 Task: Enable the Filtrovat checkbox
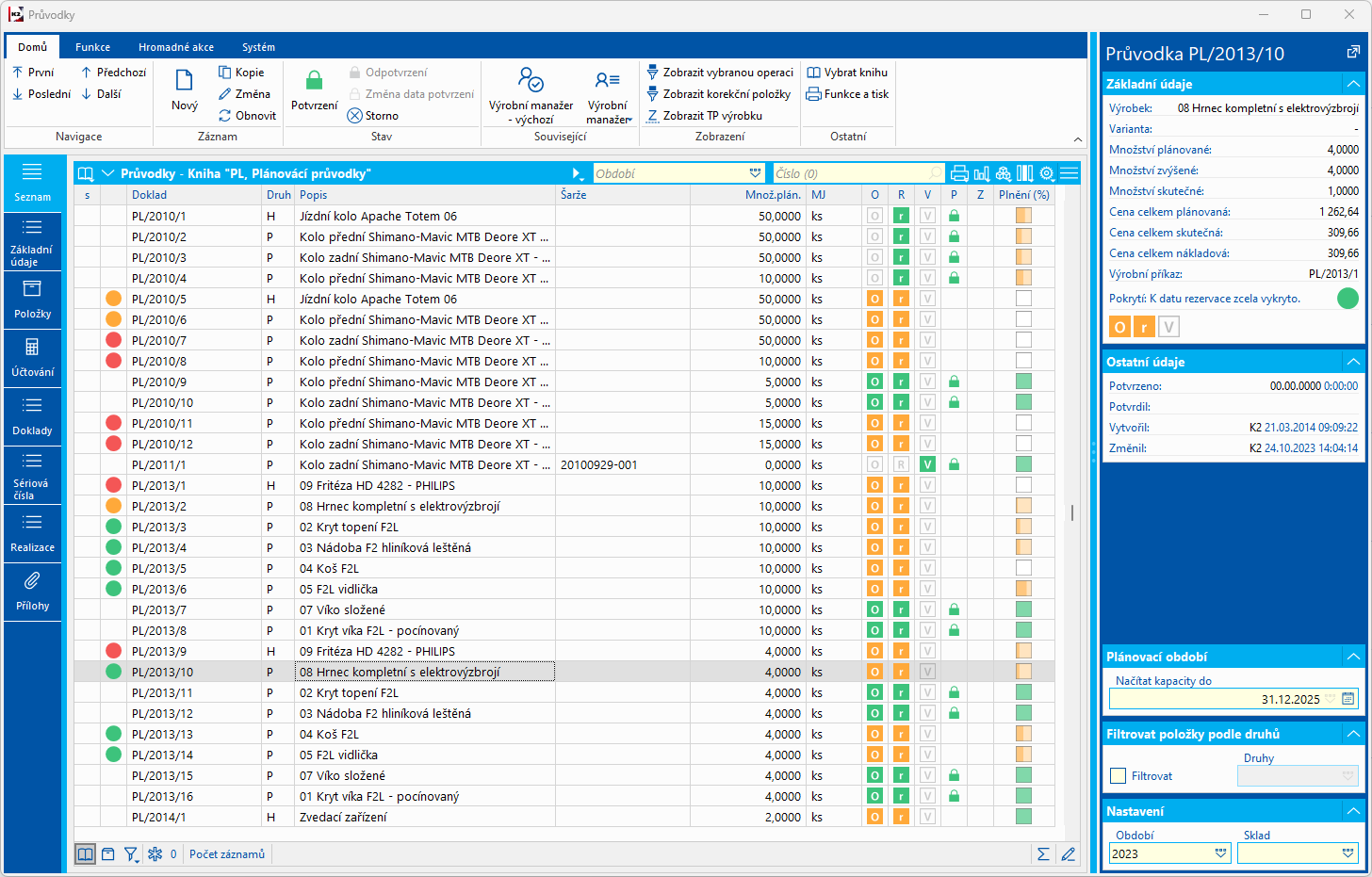(x=1119, y=776)
